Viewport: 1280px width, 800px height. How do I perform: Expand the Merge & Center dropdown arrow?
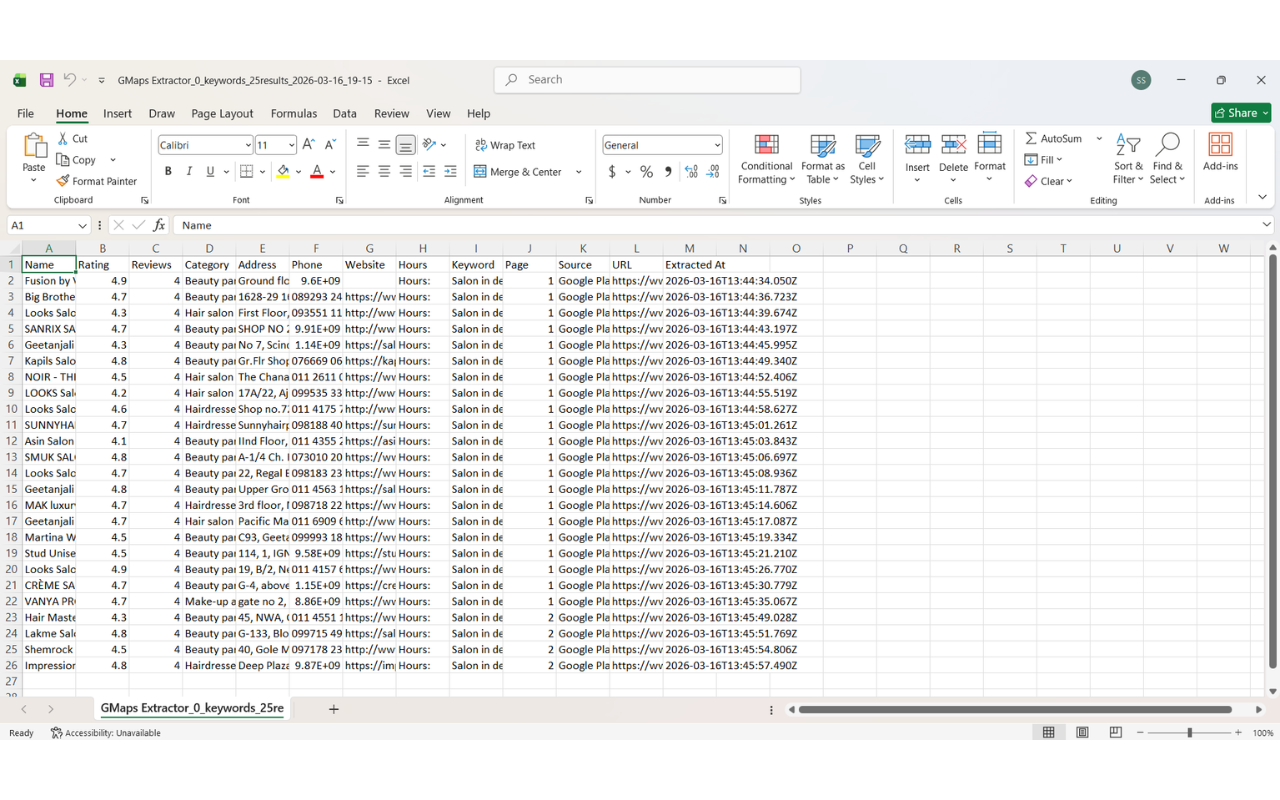pos(578,172)
